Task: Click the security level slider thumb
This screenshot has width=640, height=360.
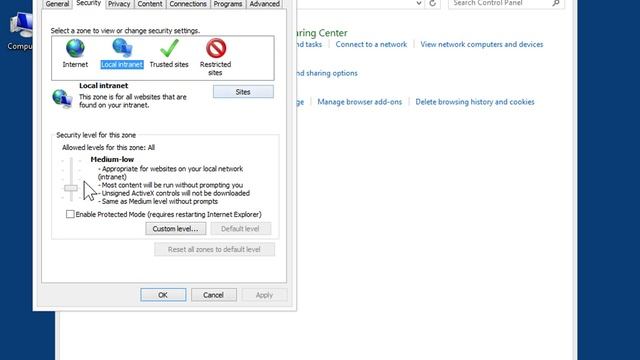Action: pyautogui.click(x=71, y=188)
